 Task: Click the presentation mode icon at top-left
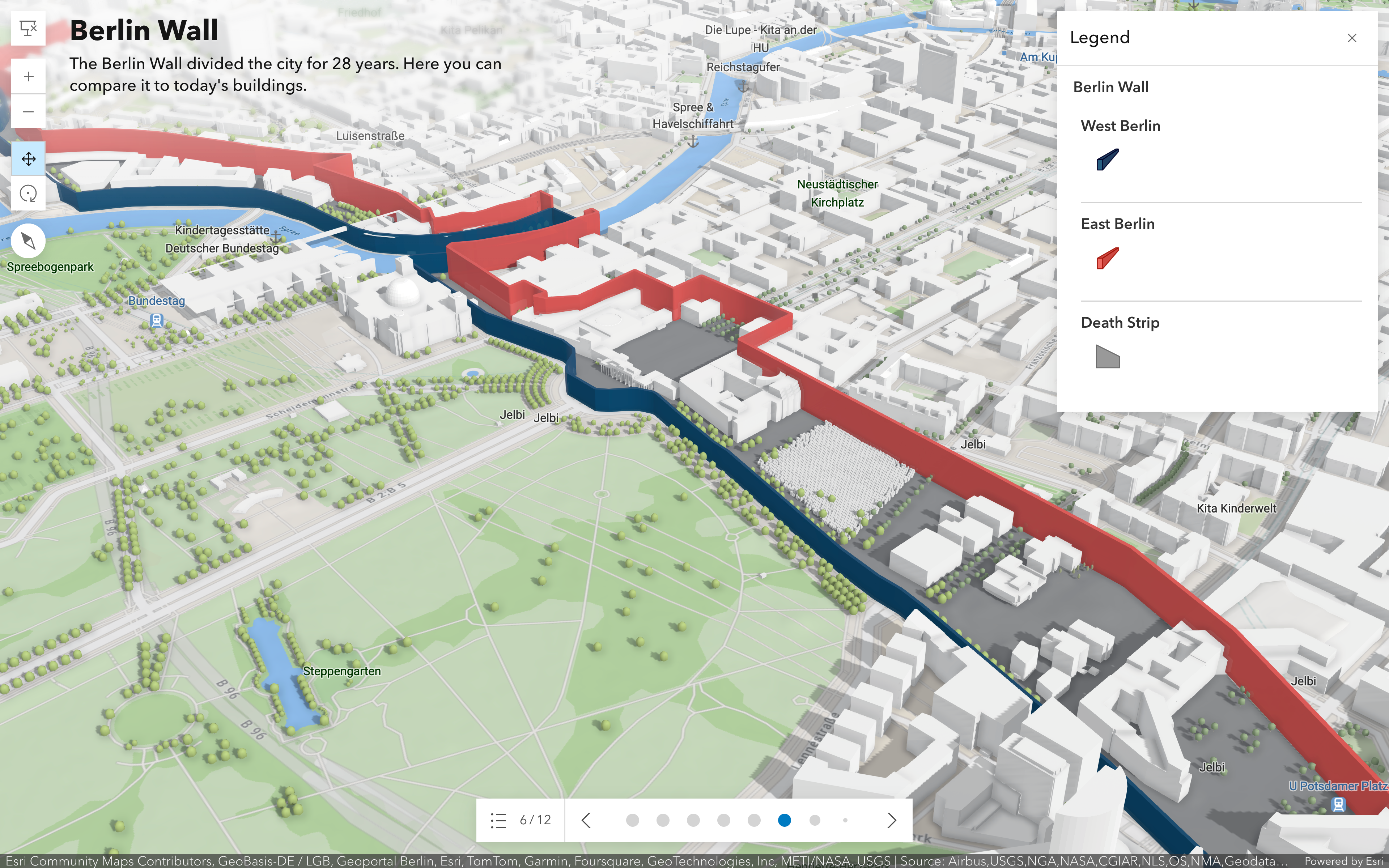pyautogui.click(x=28, y=27)
